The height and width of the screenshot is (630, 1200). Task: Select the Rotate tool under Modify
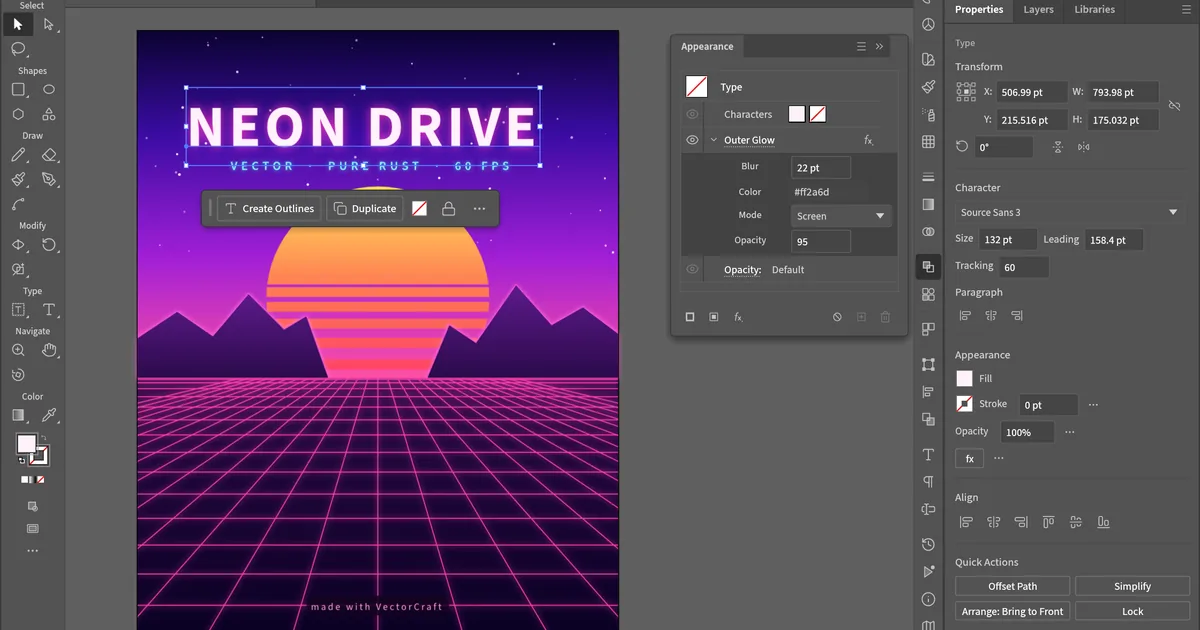(49, 245)
